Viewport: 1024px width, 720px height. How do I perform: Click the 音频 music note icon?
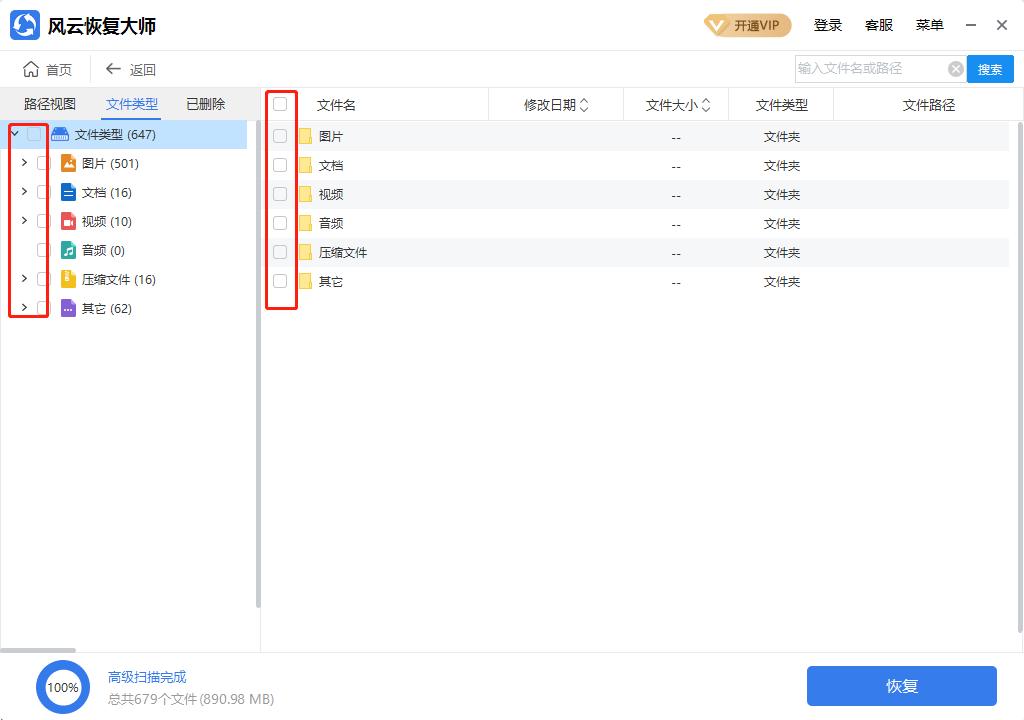[x=68, y=251]
